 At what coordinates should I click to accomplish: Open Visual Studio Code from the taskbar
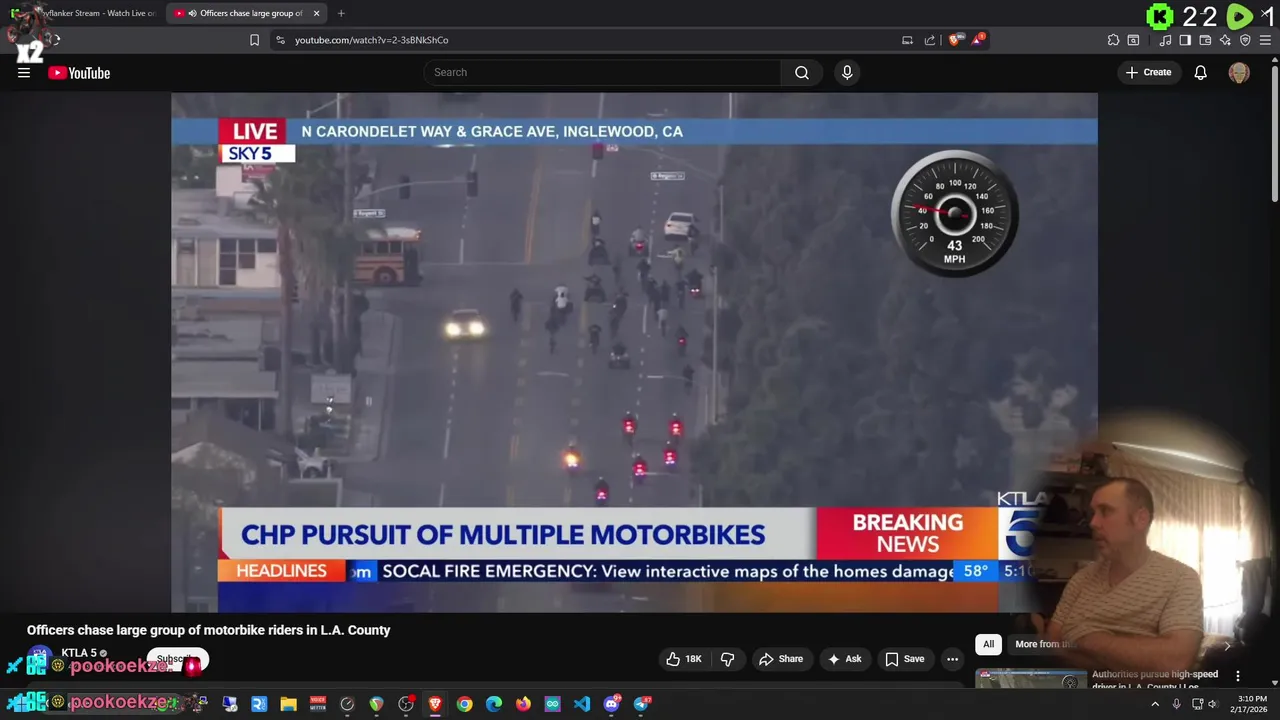[582, 704]
